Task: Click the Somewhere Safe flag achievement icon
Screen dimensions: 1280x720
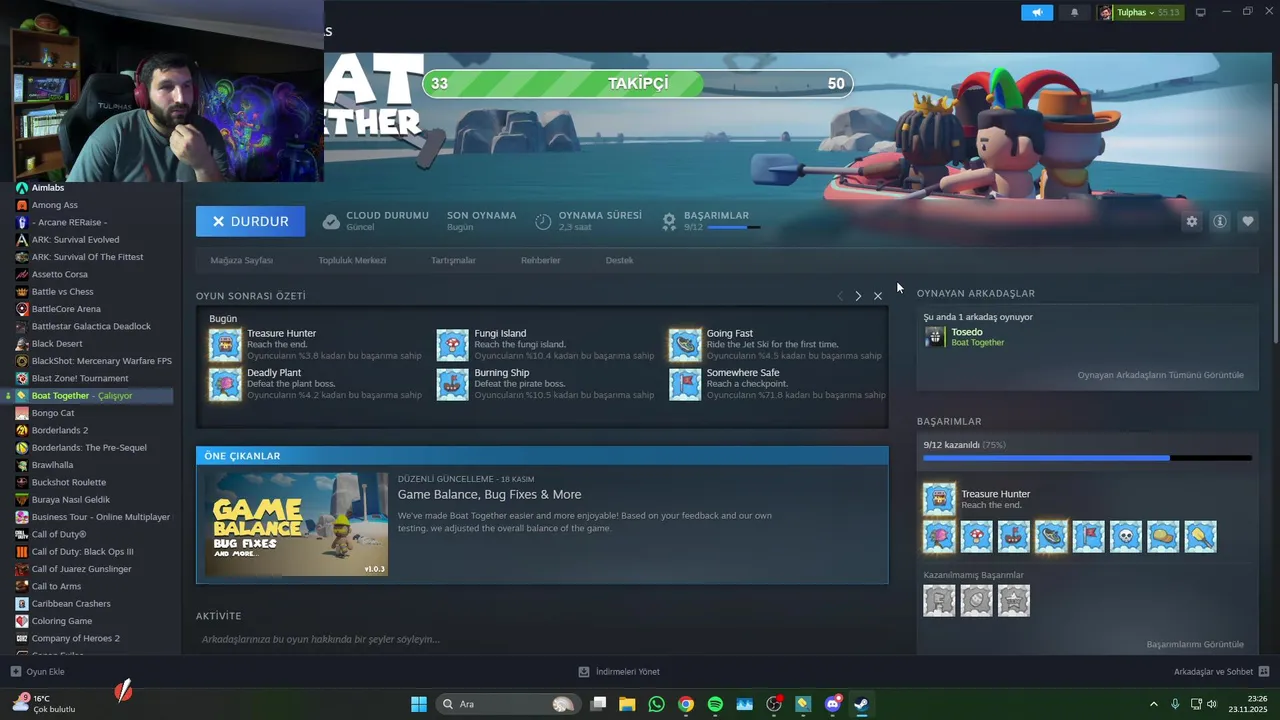Action: 685,384
